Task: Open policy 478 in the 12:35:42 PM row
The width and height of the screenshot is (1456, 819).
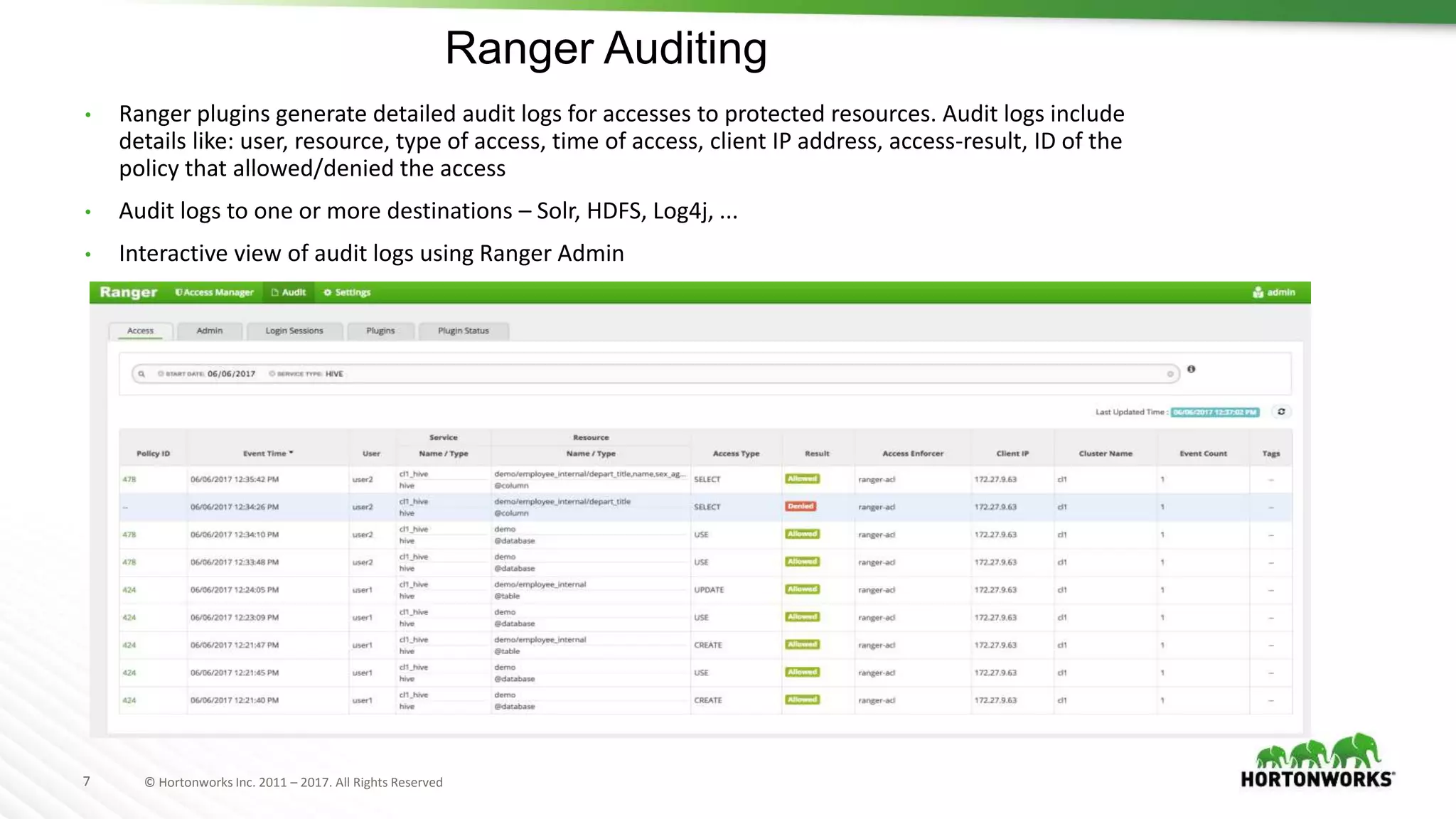Action: [129, 479]
